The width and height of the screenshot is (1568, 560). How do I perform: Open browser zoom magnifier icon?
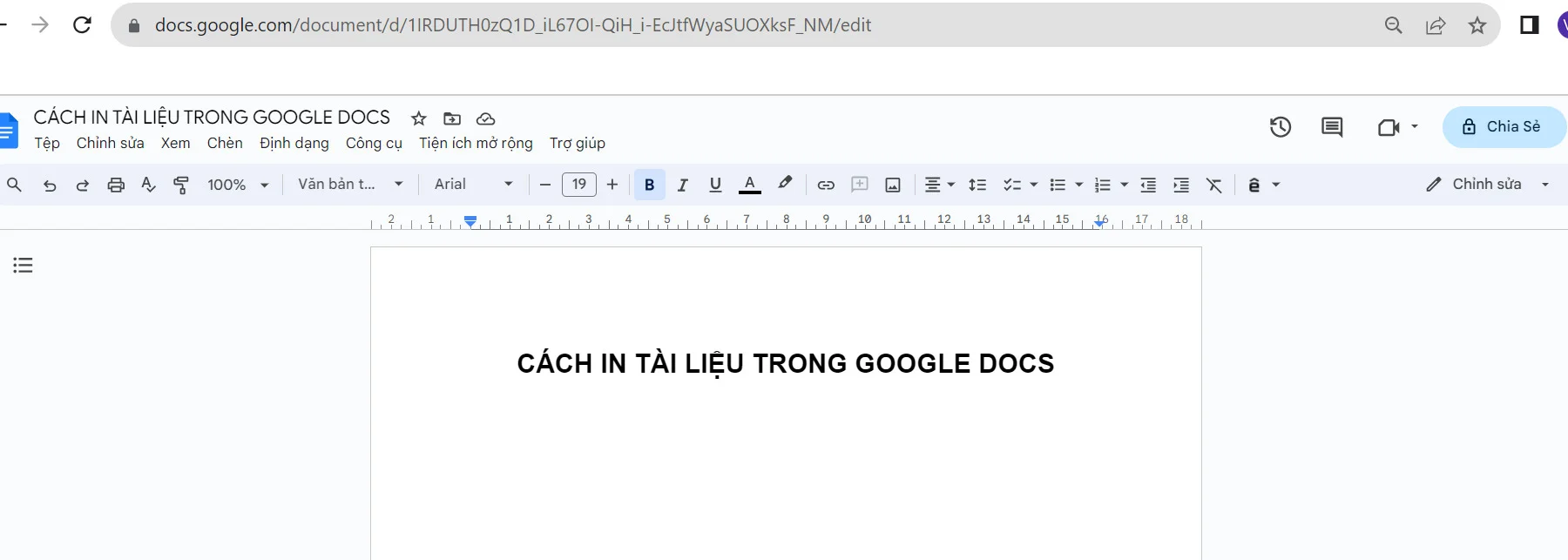pos(1393,25)
